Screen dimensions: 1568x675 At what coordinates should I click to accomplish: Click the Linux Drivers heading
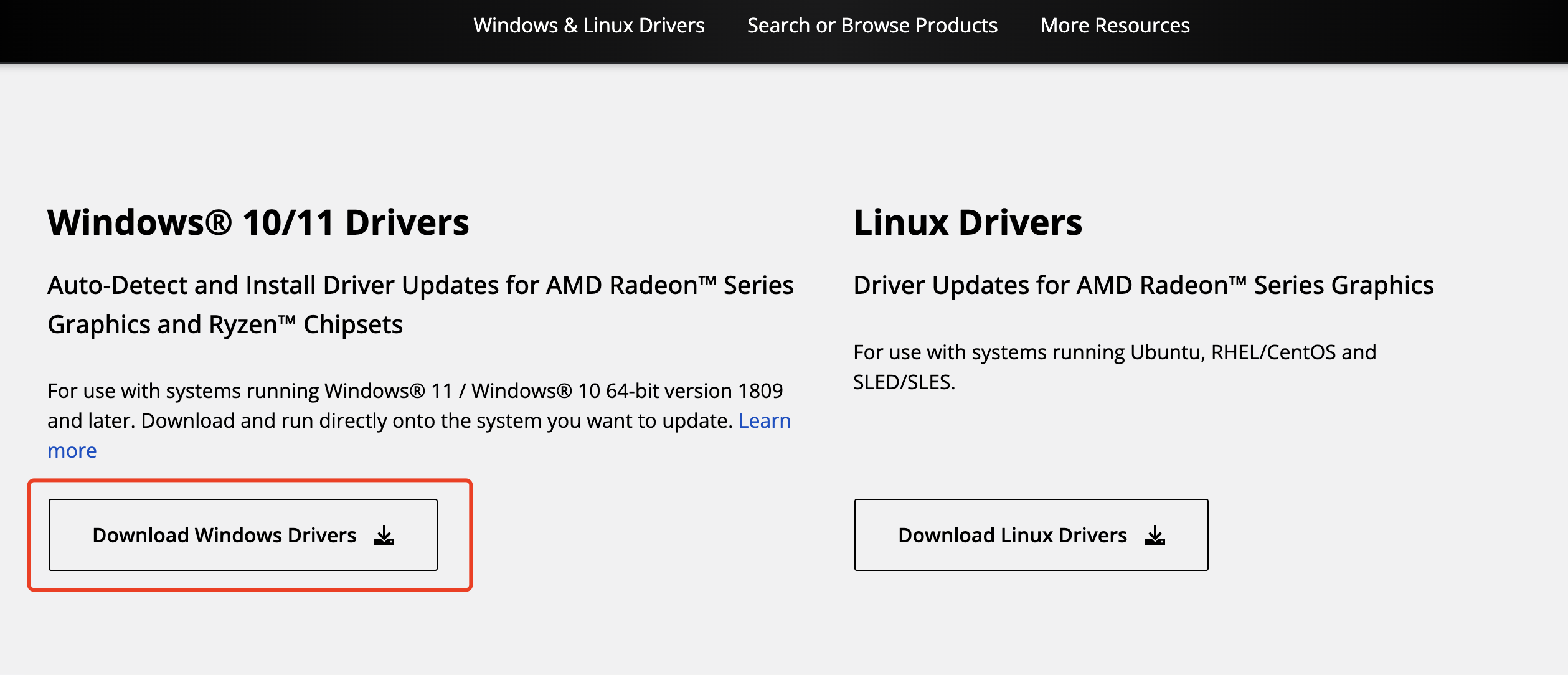[x=968, y=222]
